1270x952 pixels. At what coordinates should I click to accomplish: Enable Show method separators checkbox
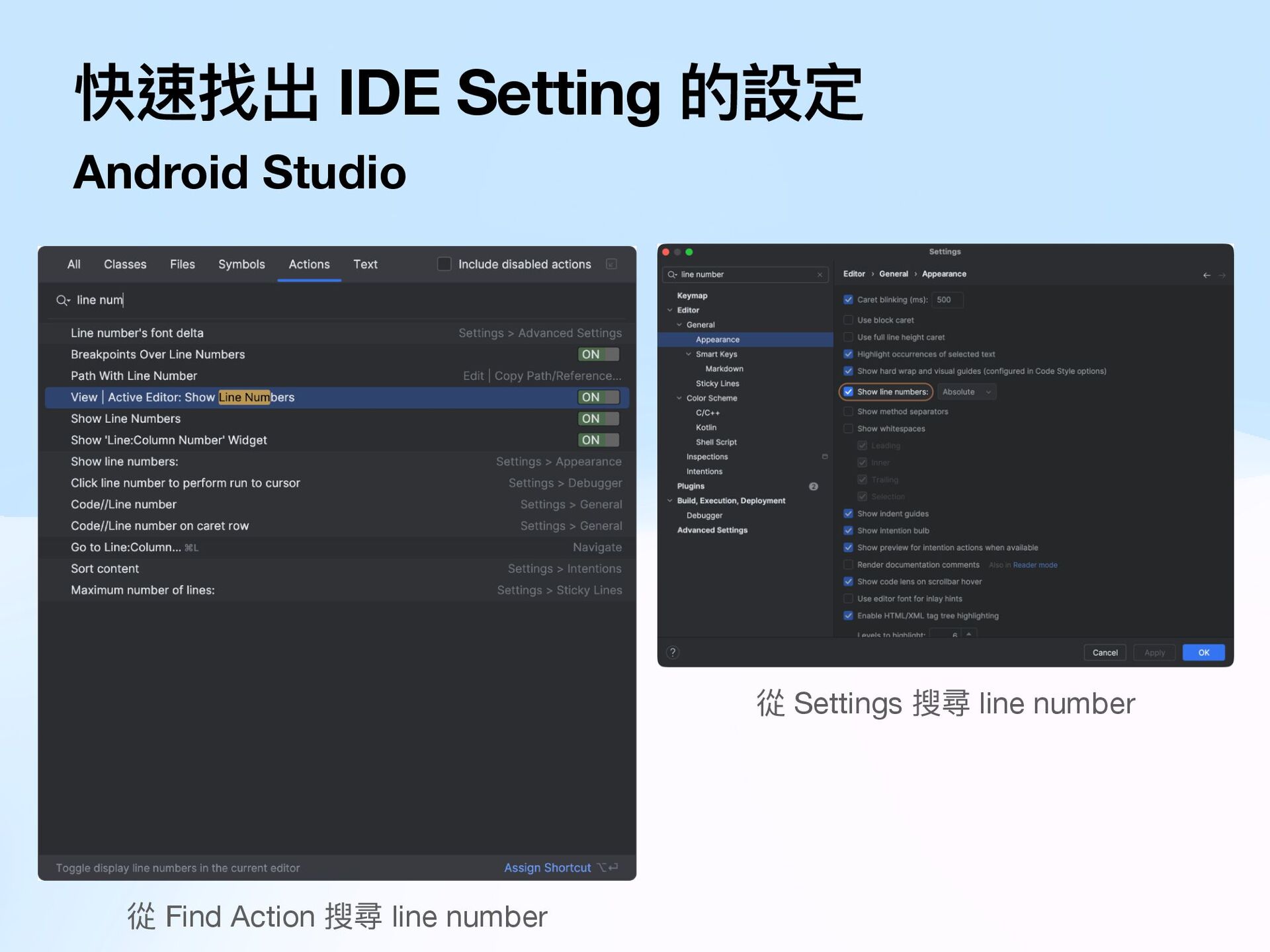[x=848, y=412]
